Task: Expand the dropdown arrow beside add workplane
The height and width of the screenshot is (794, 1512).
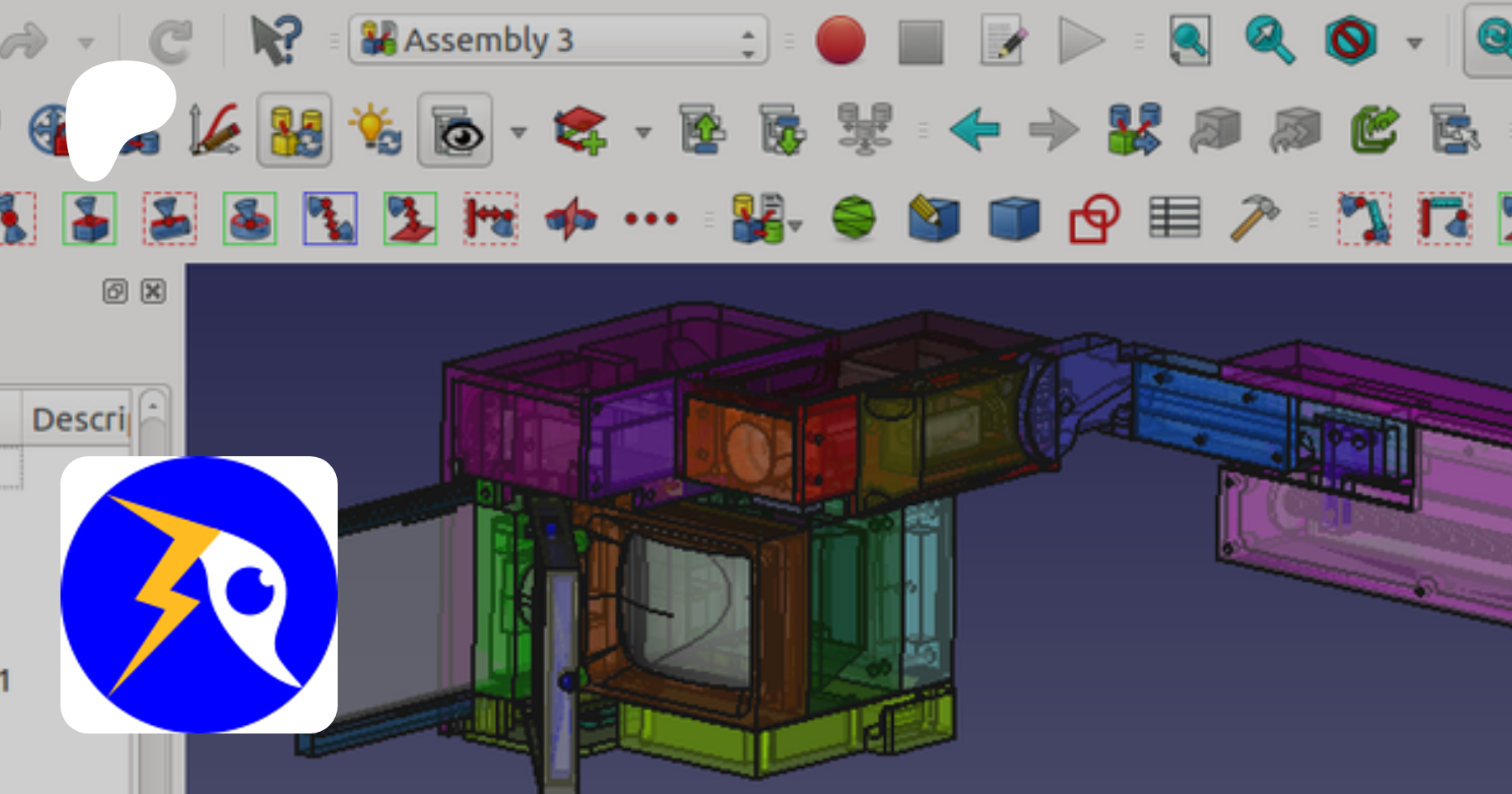Action: [x=643, y=132]
